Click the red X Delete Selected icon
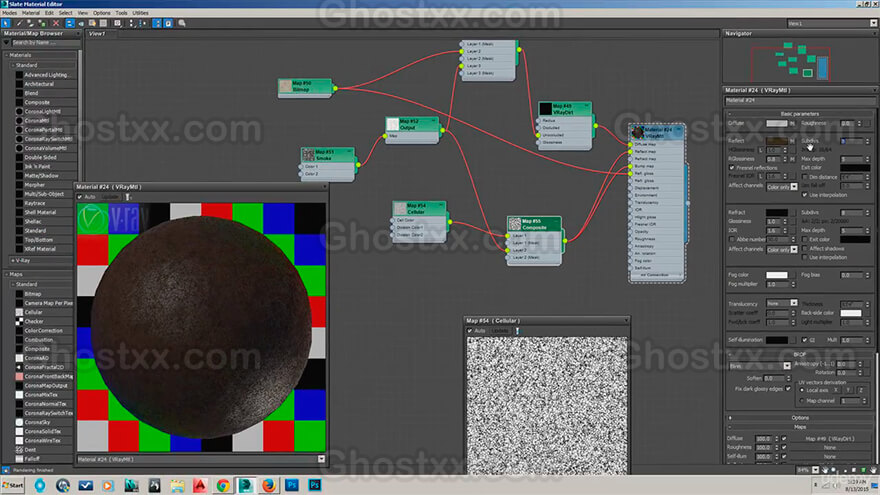The width and height of the screenshot is (880, 495). pyautogui.click(x=56, y=23)
